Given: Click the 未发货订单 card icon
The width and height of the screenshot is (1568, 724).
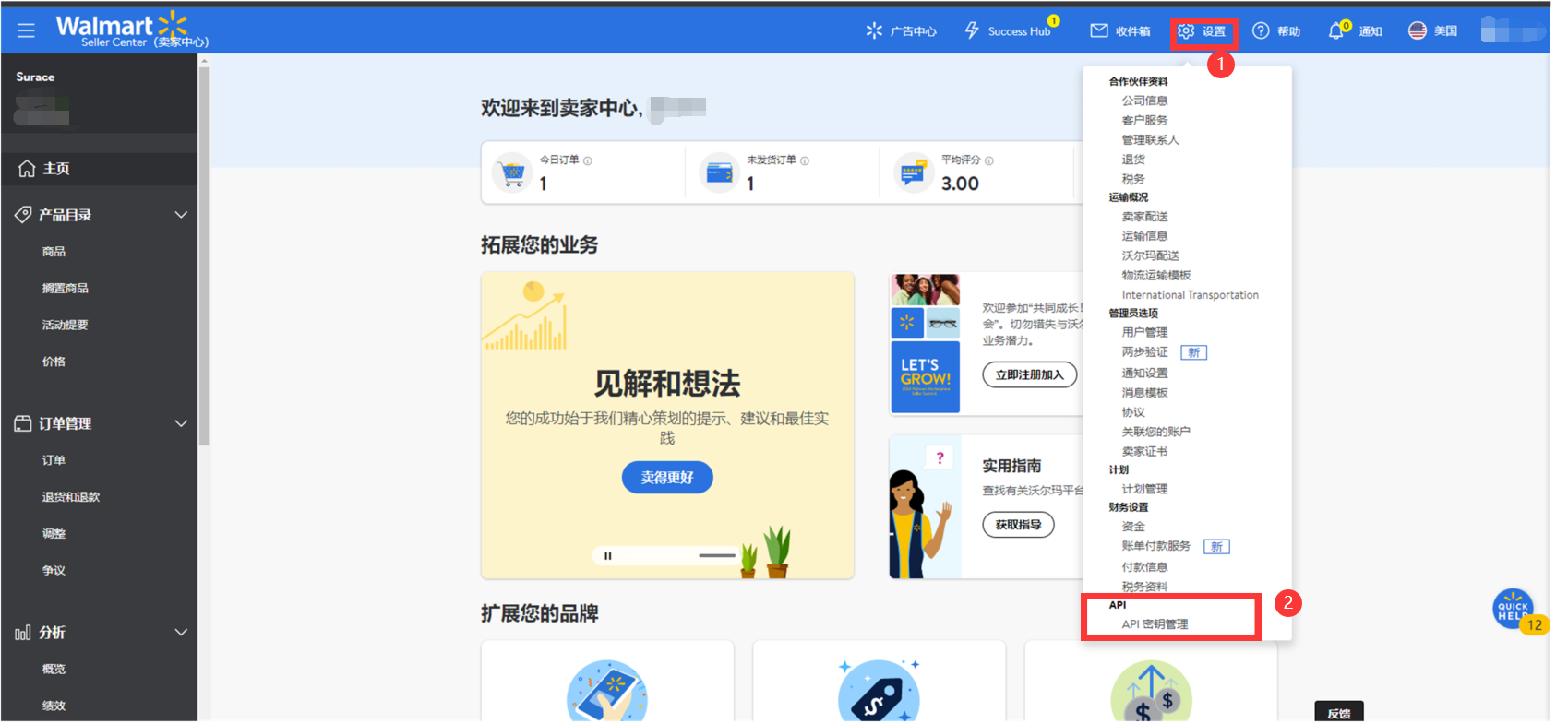Looking at the screenshot, I should [x=719, y=172].
